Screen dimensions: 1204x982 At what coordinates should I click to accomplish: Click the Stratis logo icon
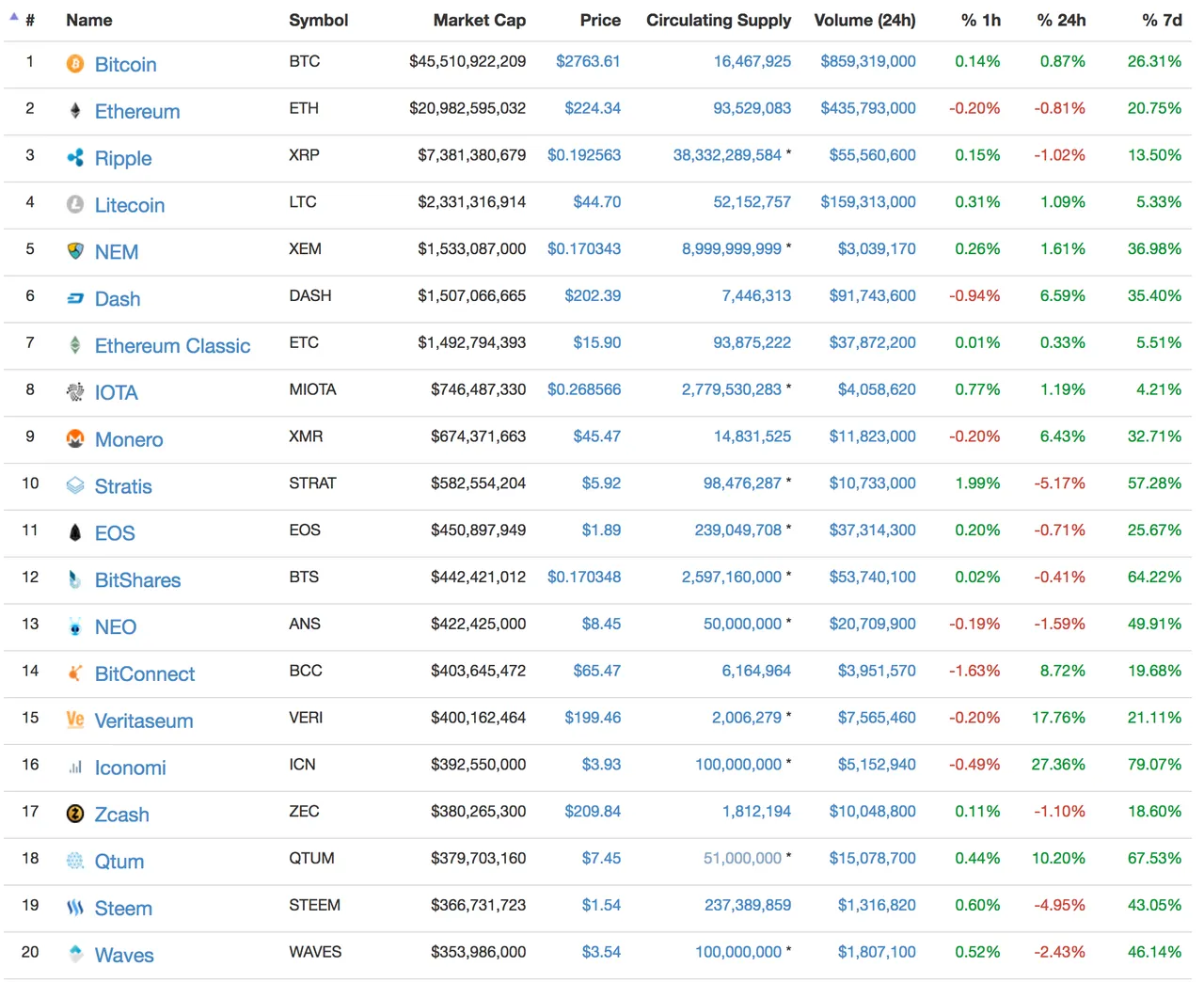pyautogui.click(x=75, y=485)
